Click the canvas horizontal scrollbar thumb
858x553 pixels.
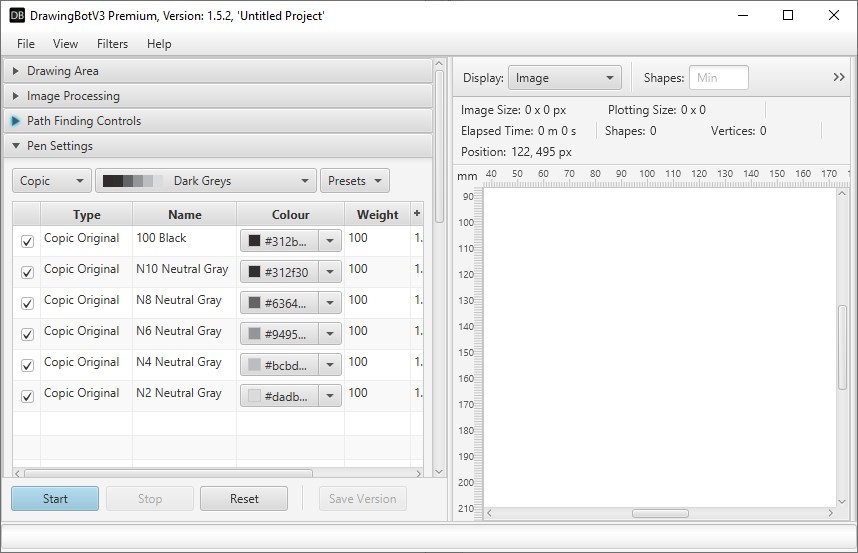pyautogui.click(x=660, y=513)
